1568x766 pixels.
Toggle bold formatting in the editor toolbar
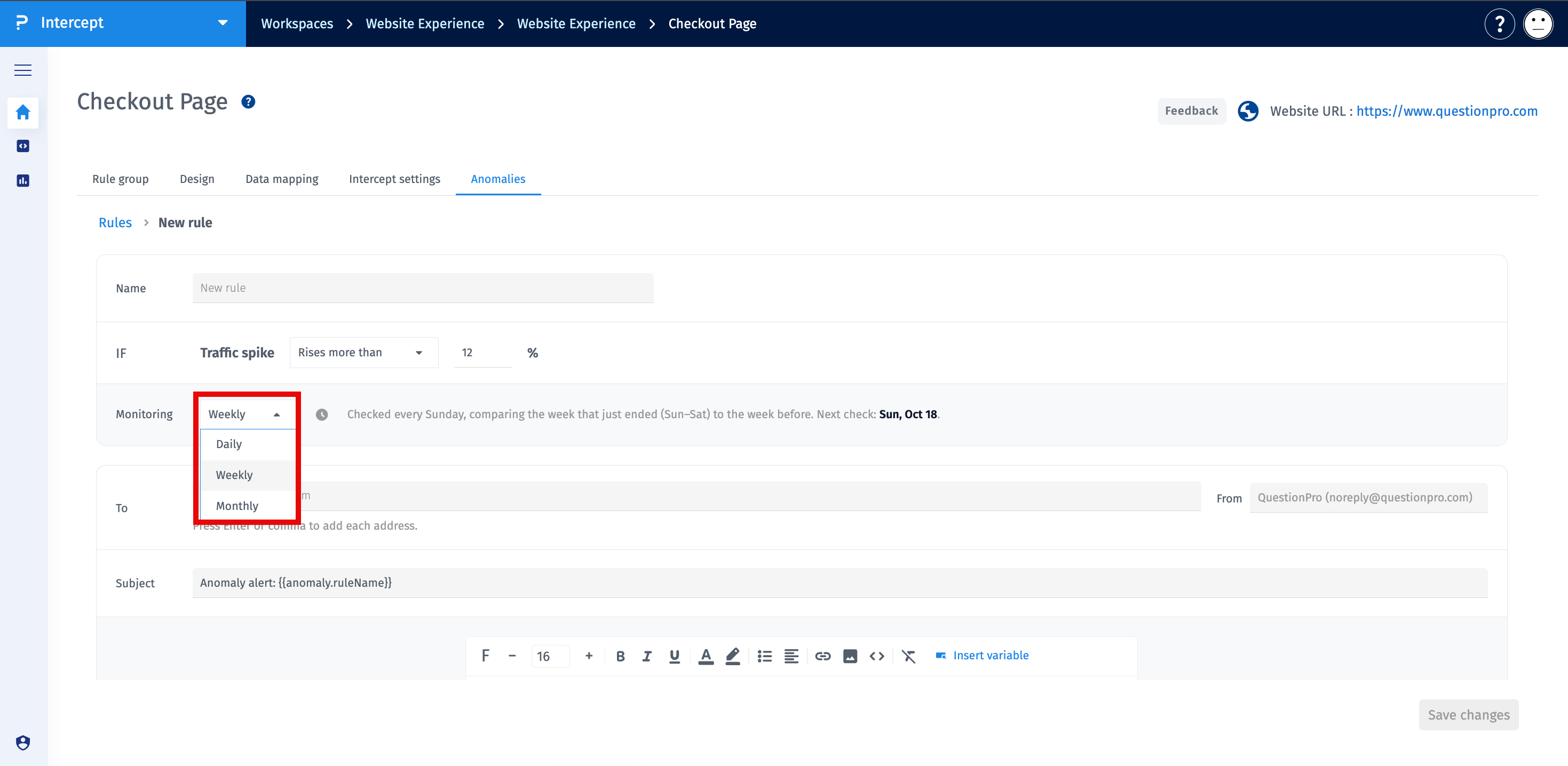[x=620, y=656]
